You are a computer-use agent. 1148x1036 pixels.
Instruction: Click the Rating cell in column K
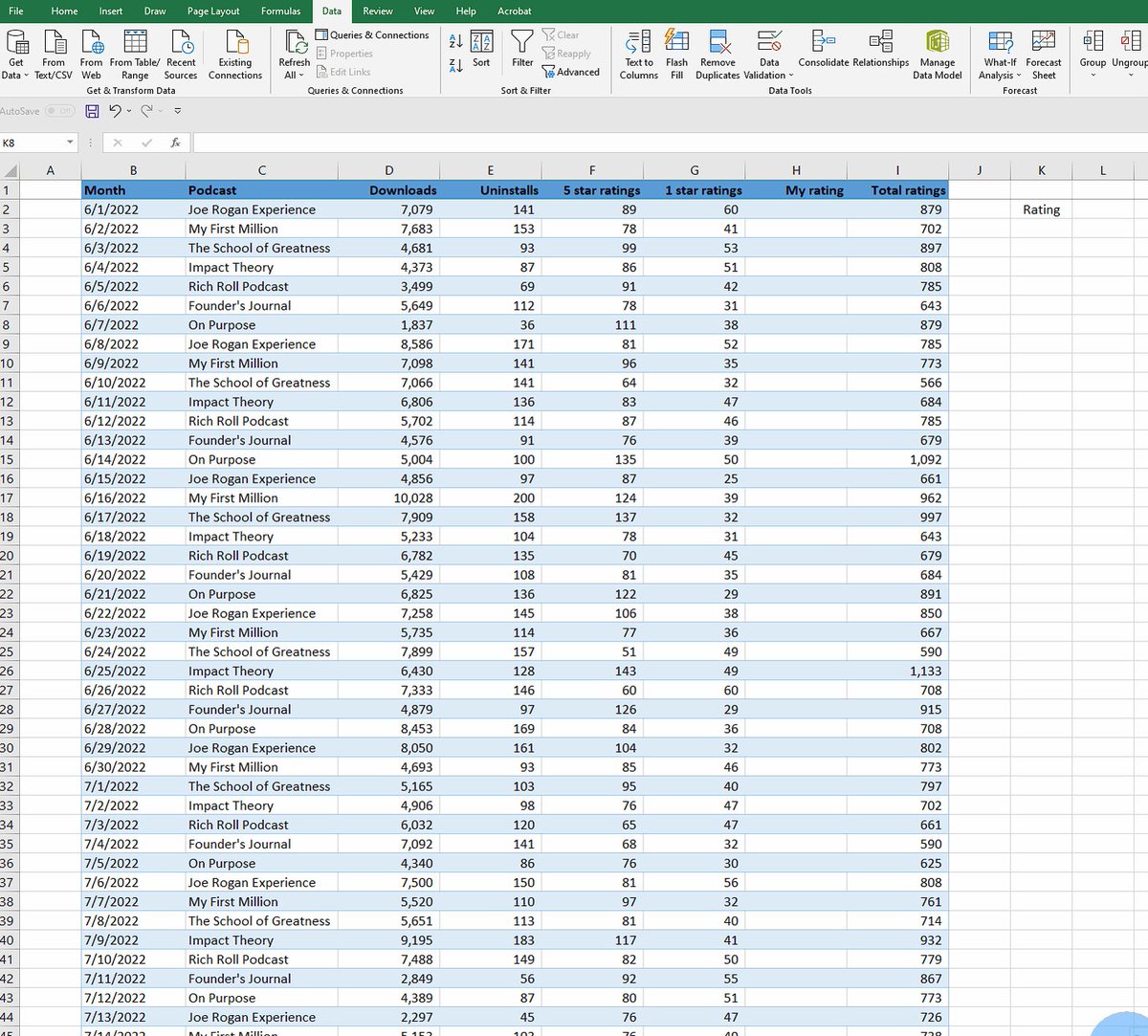[1041, 209]
